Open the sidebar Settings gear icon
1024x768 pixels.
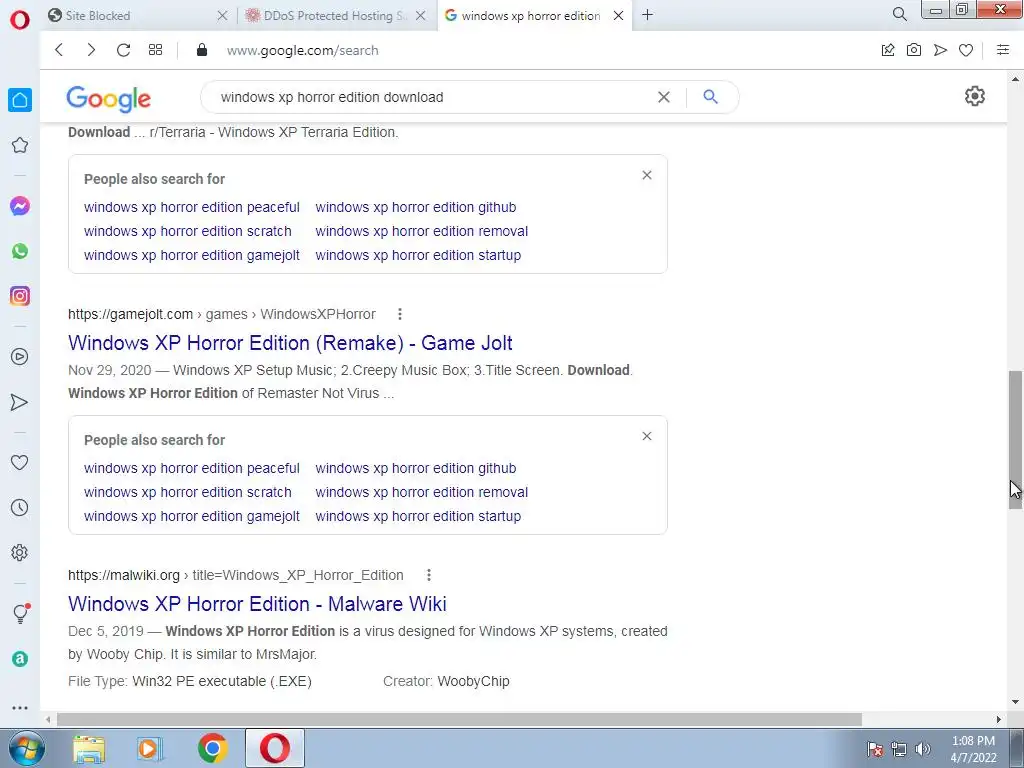coord(20,552)
